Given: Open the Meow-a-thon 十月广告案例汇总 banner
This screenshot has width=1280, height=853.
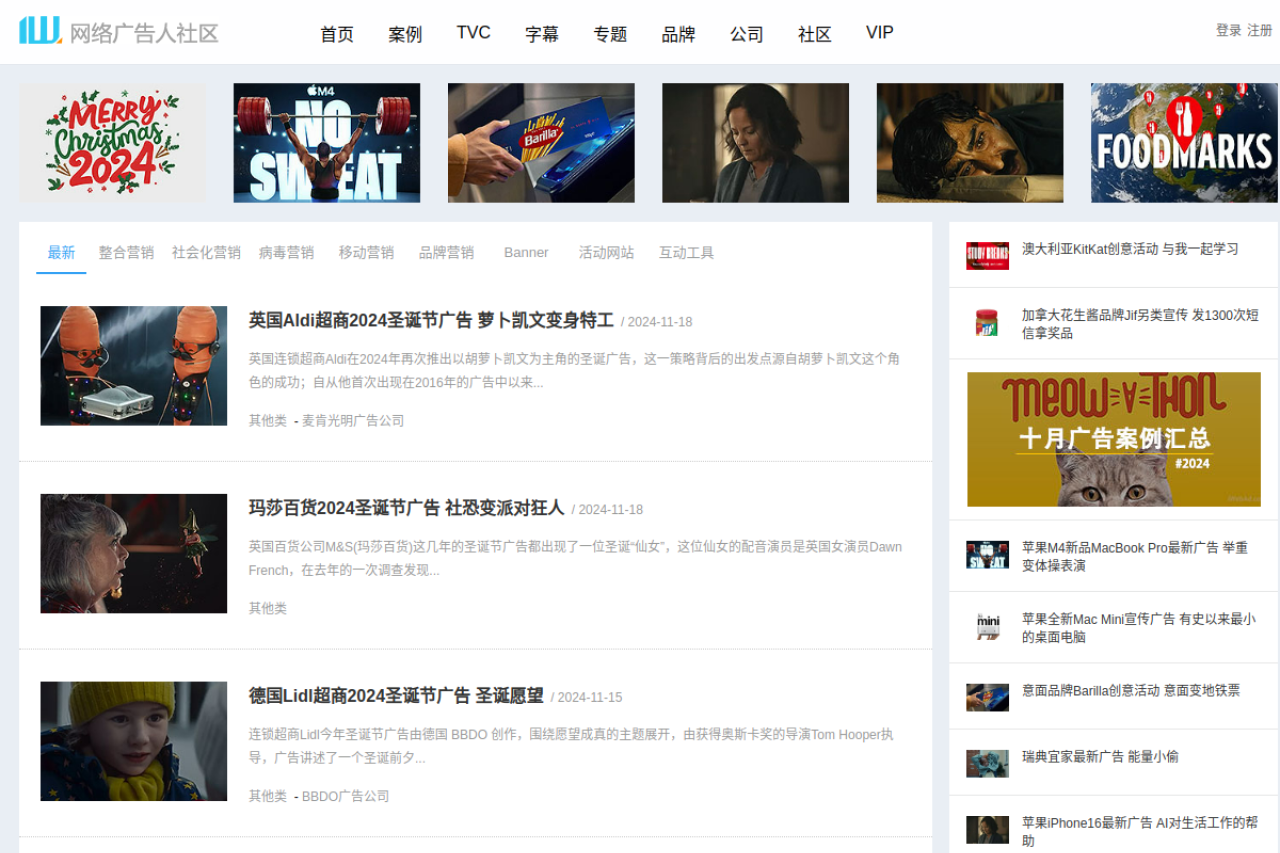Looking at the screenshot, I should pos(1114,439).
